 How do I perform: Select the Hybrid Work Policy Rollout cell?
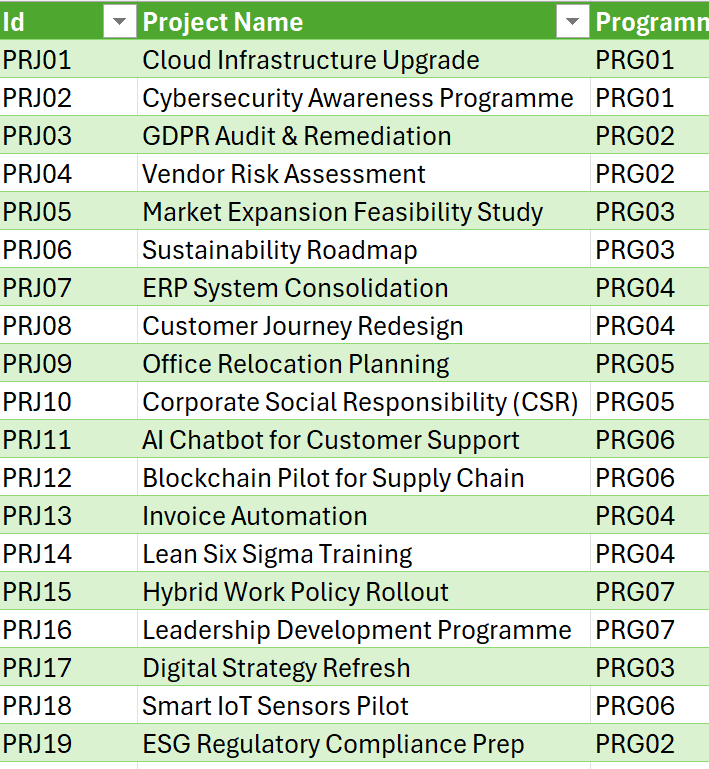[x=296, y=592]
